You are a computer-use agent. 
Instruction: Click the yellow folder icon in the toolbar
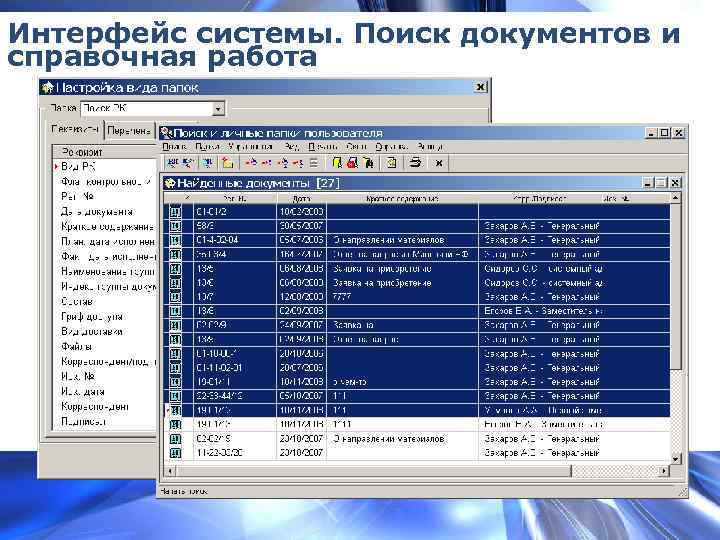pyautogui.click(x=227, y=163)
